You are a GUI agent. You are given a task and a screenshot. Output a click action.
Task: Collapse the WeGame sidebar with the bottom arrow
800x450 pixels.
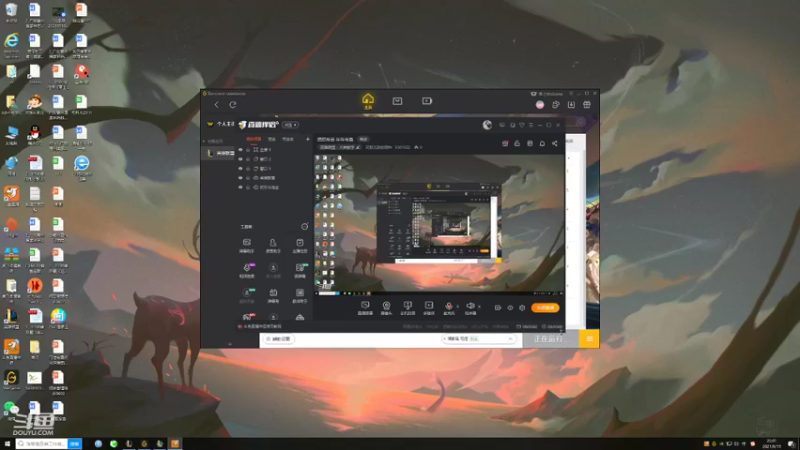[x=230, y=344]
